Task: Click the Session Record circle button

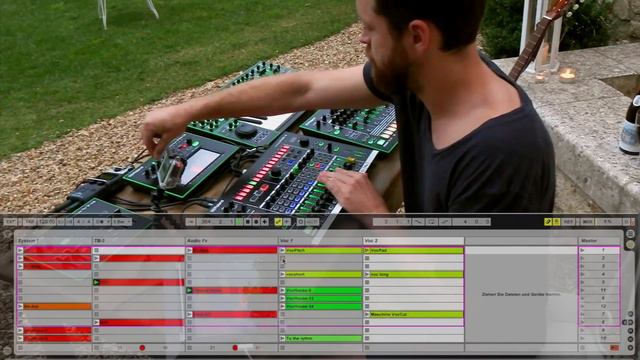Action: pos(301,222)
